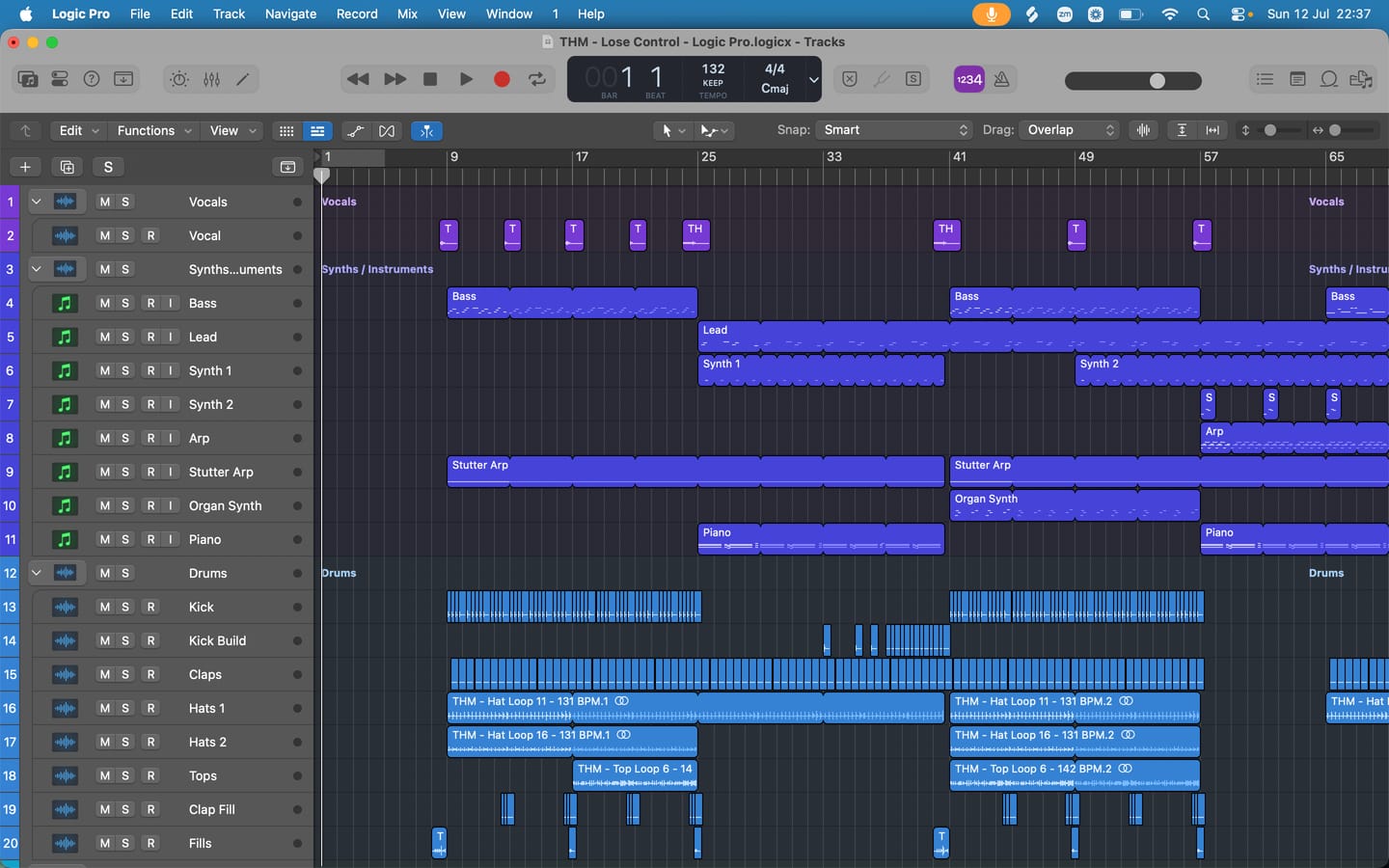Open the tracks area View dropdown

[x=233, y=130]
